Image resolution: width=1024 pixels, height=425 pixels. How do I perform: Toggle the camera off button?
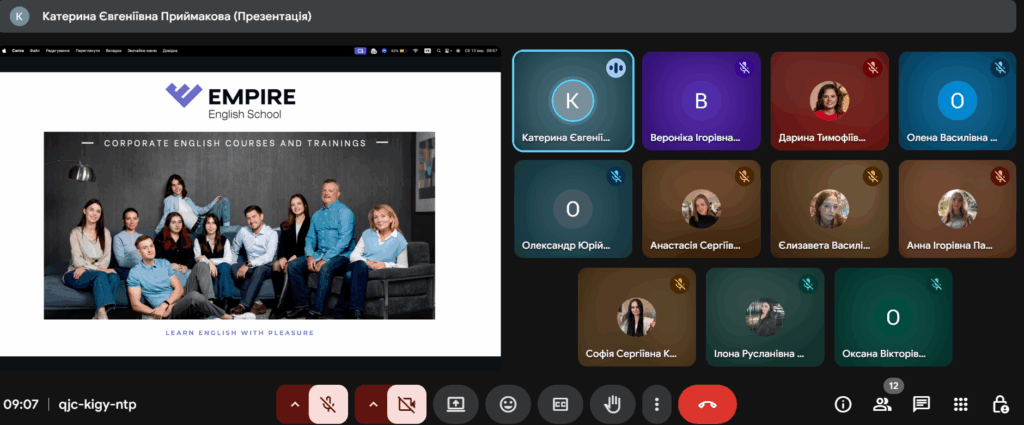point(406,404)
